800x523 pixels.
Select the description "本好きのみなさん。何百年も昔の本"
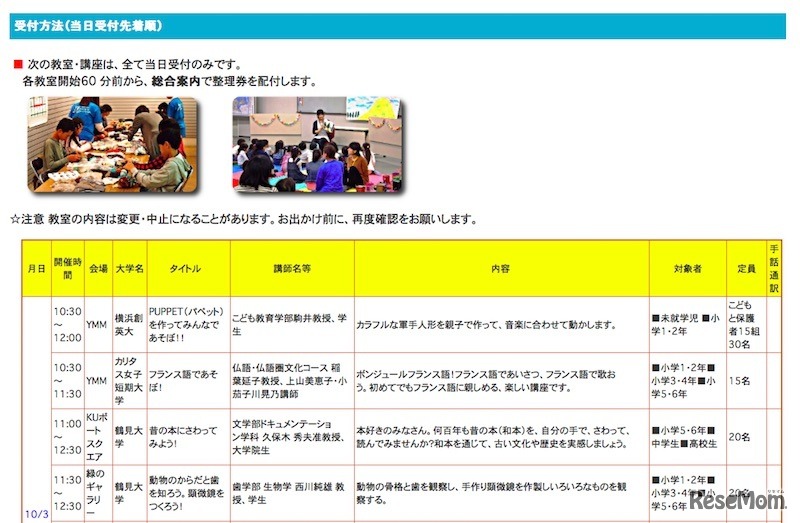point(502,437)
